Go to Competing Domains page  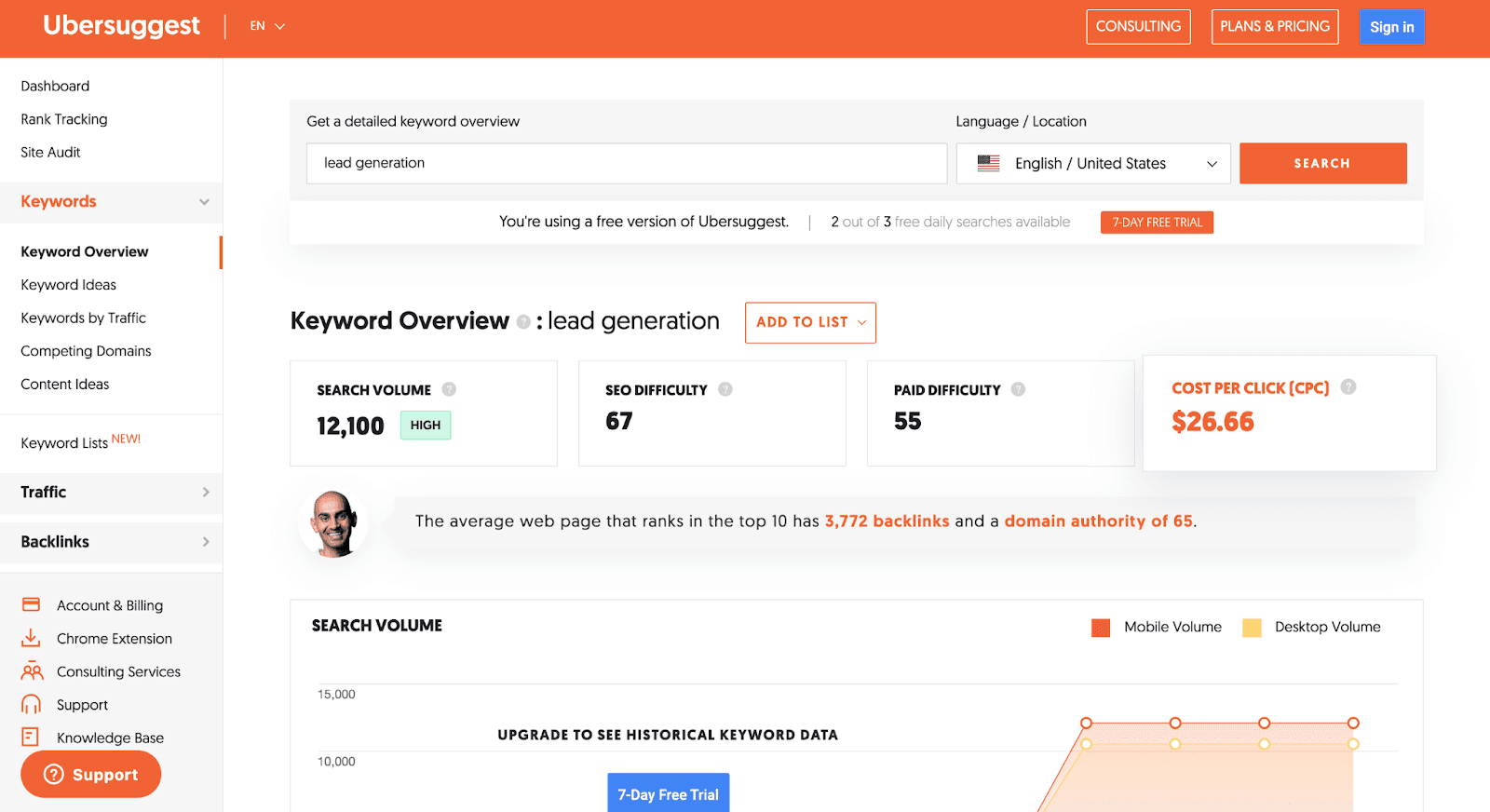pyautogui.click(x=86, y=351)
